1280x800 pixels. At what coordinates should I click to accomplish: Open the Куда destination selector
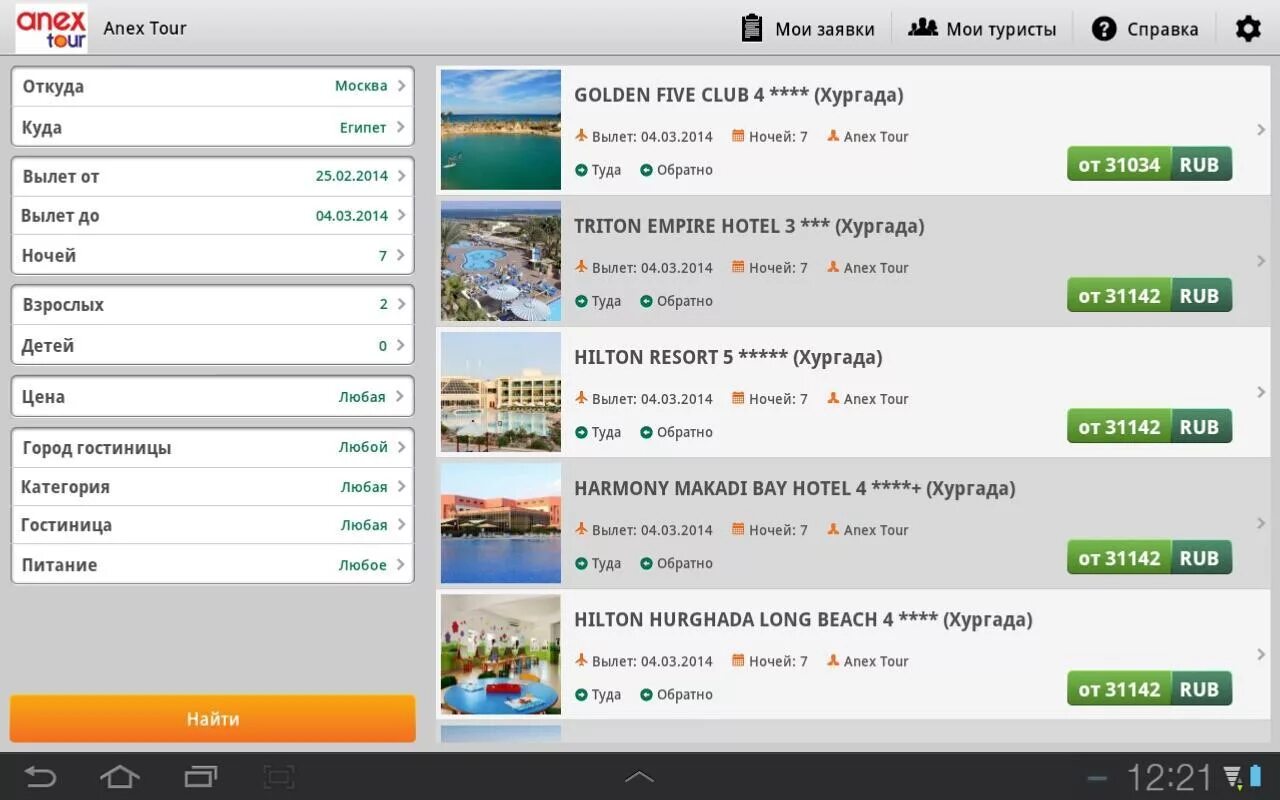[x=212, y=127]
